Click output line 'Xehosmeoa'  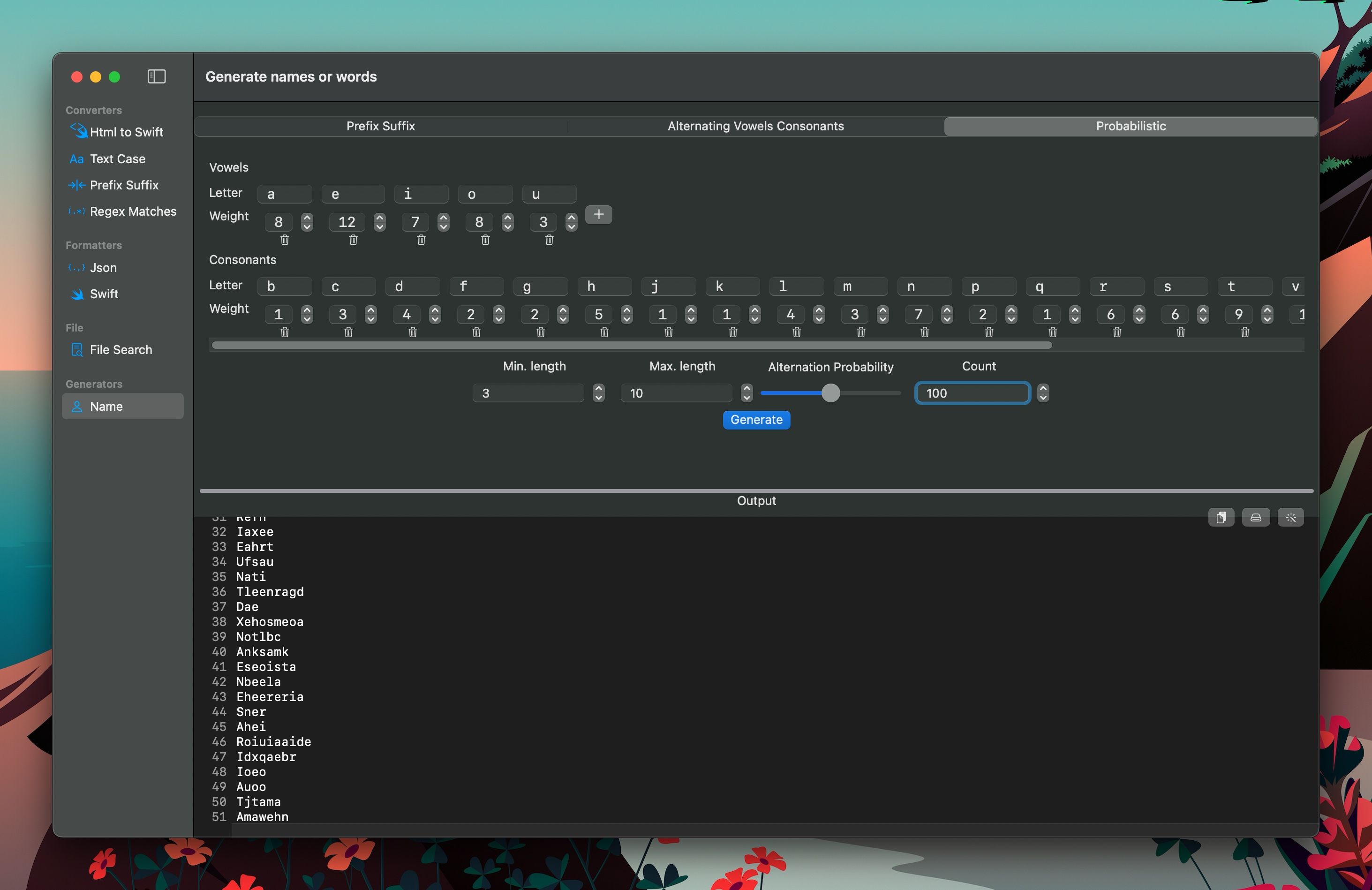pyautogui.click(x=270, y=622)
